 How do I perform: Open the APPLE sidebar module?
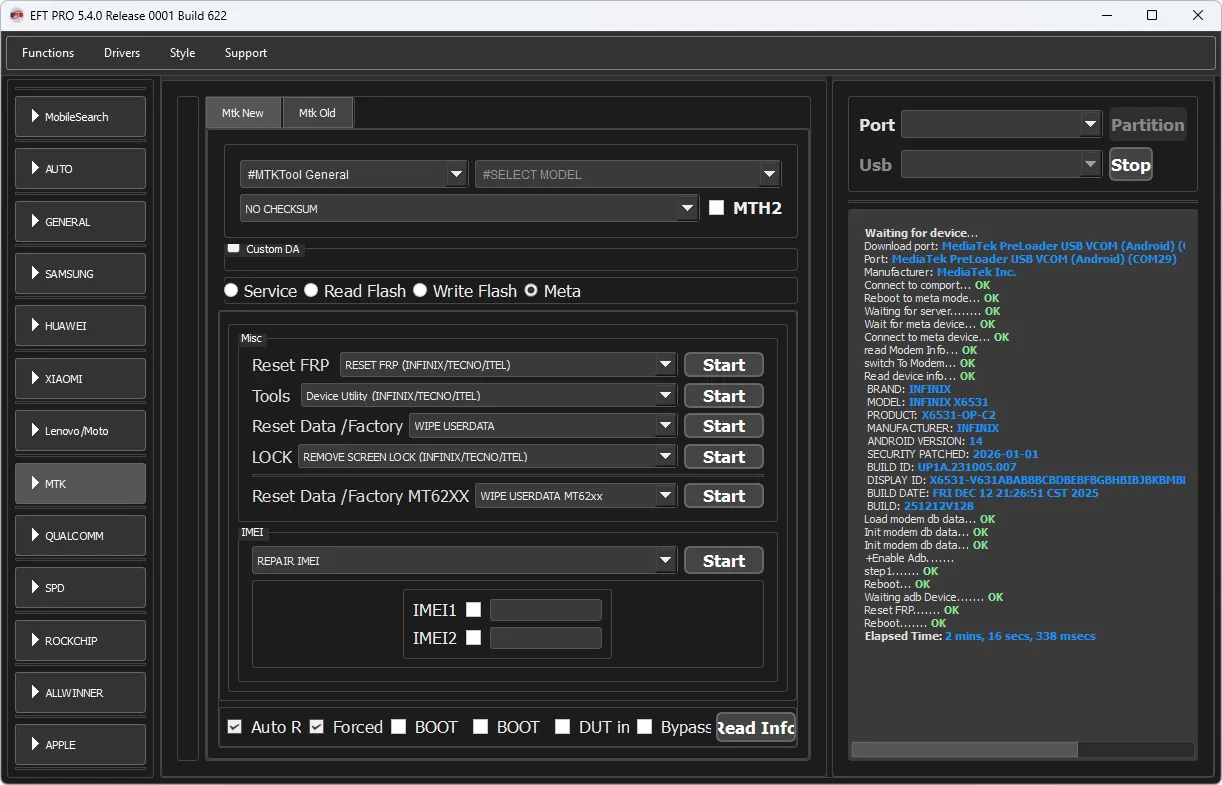(x=80, y=745)
